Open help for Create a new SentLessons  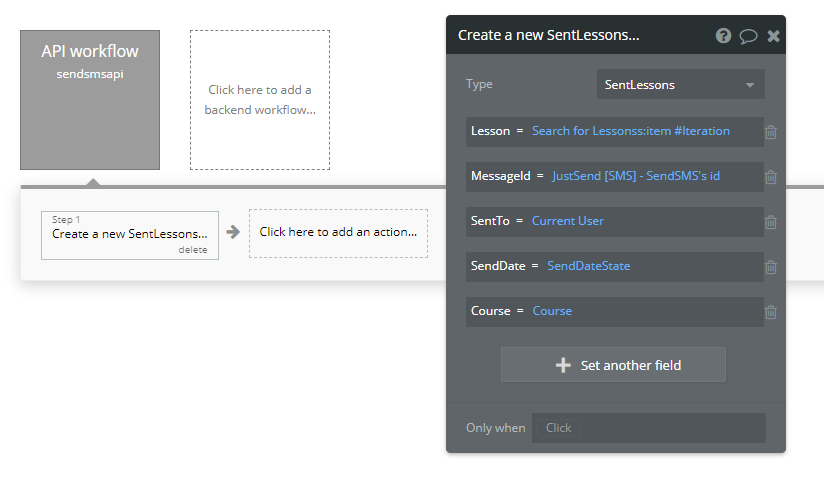[723, 36]
